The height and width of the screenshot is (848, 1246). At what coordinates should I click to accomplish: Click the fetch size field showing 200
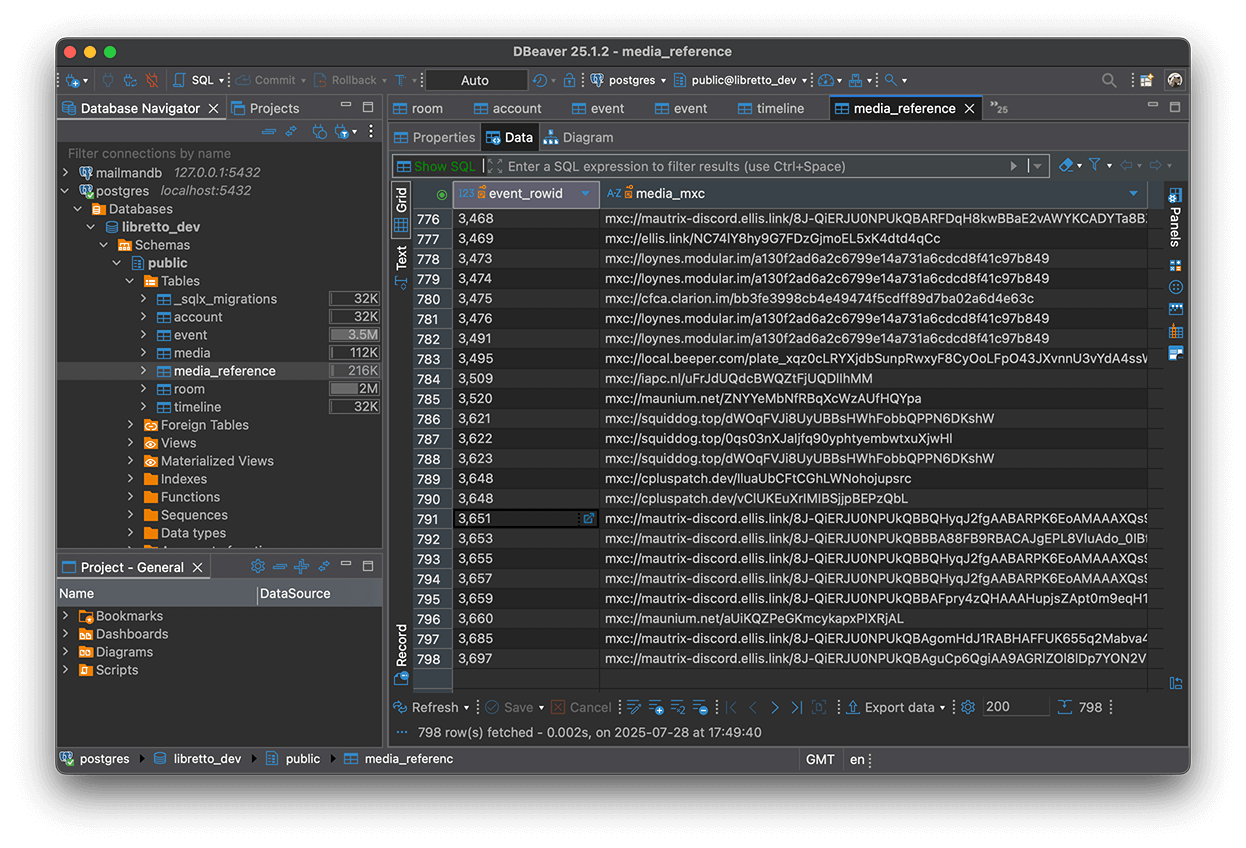pyautogui.click(x=1015, y=707)
